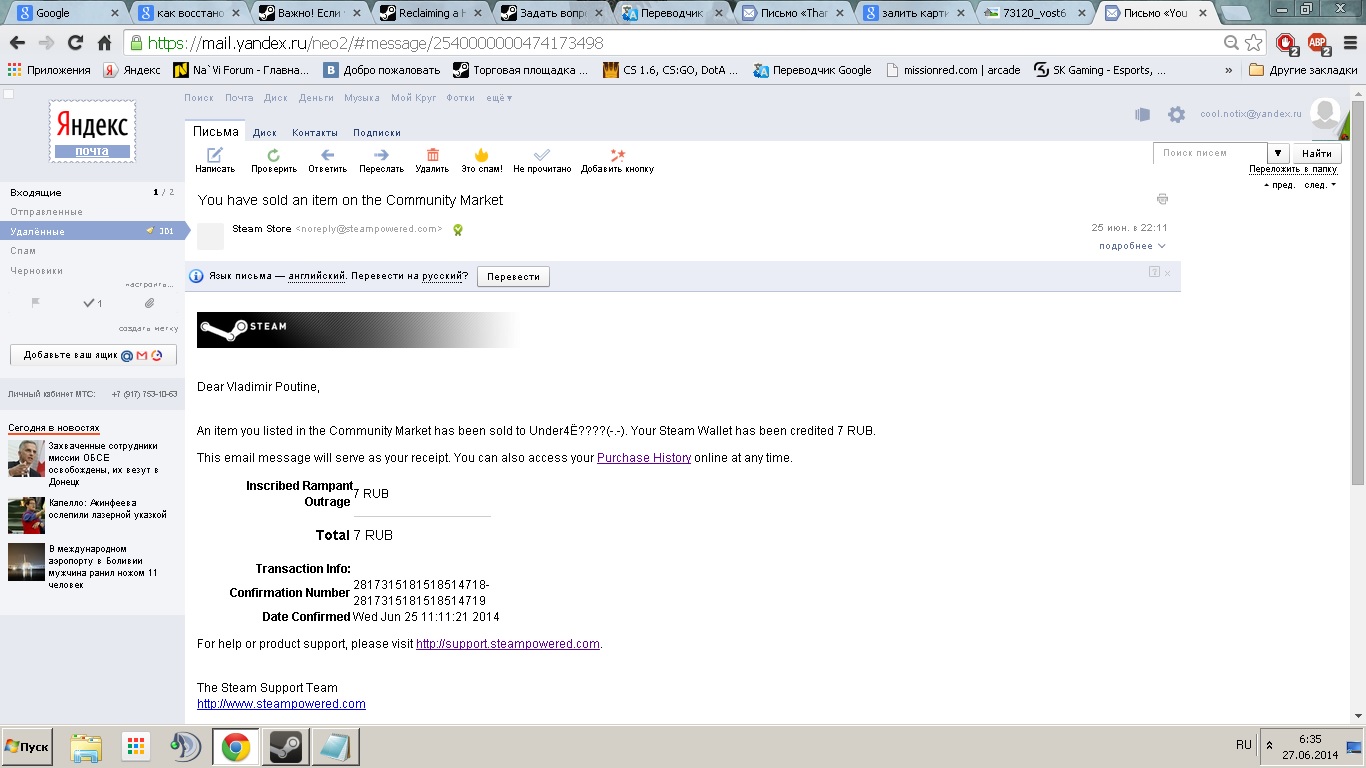Open Steam from the taskbar
Image resolution: width=1366 pixels, height=768 pixels.
coord(285,747)
